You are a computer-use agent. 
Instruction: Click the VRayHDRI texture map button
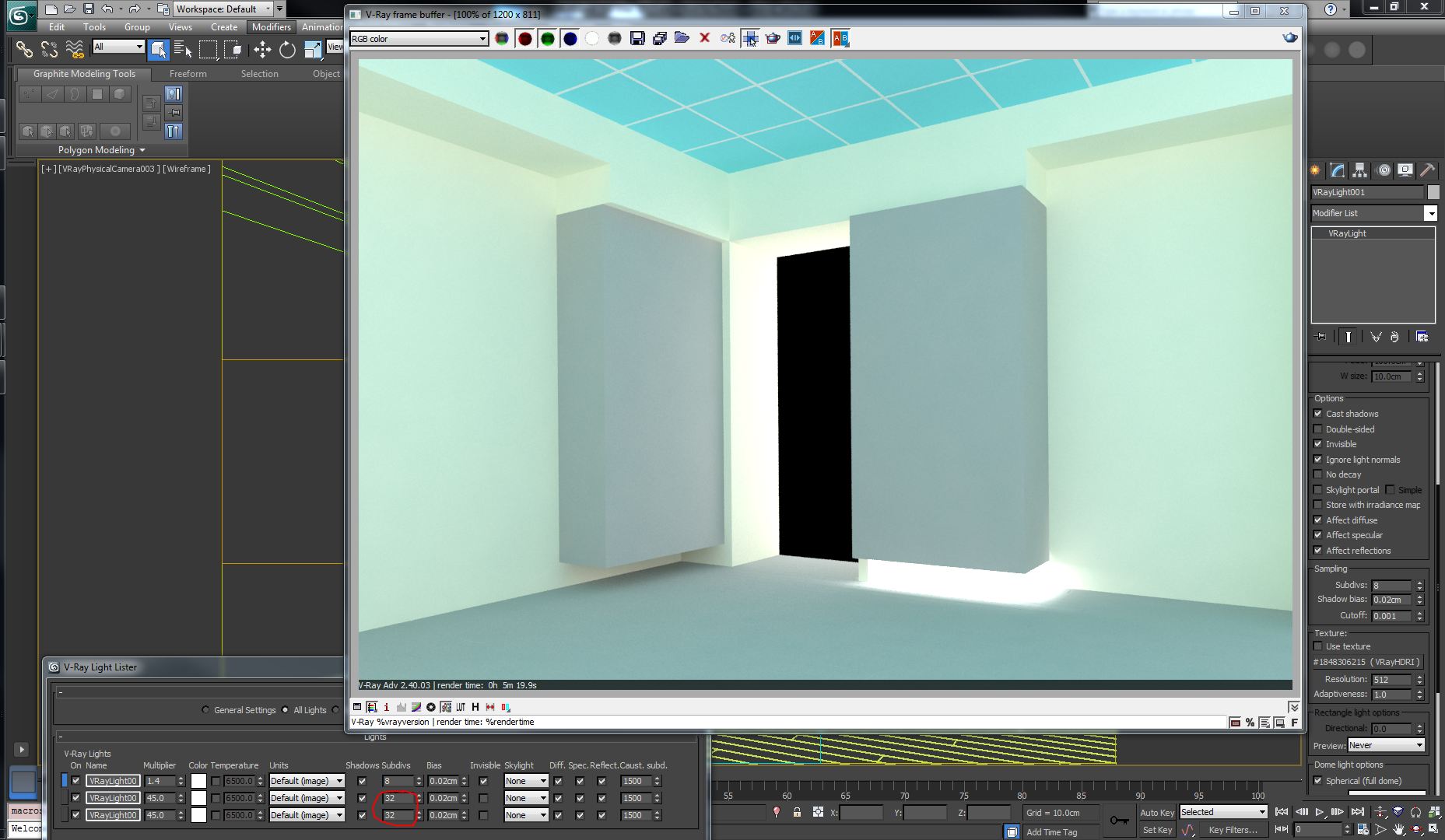click(x=1367, y=662)
